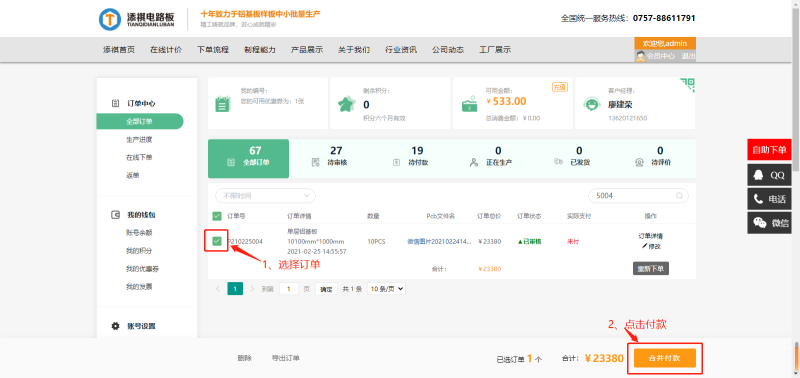Open 工厂展示 in the navigation bar
The width and height of the screenshot is (800, 378).
(x=495, y=50)
